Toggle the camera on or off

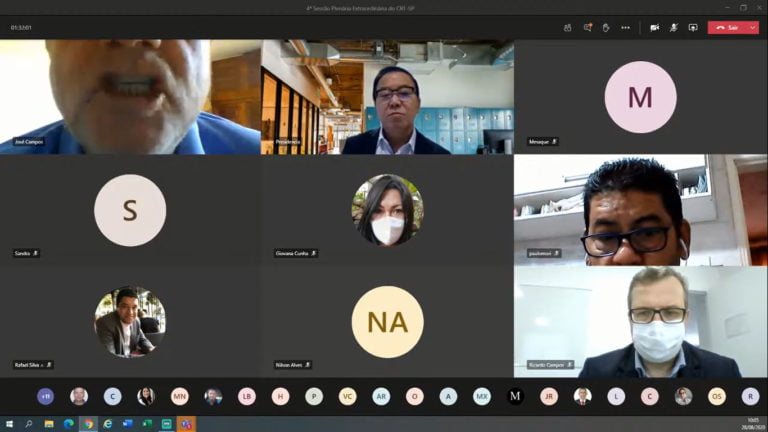[x=654, y=28]
